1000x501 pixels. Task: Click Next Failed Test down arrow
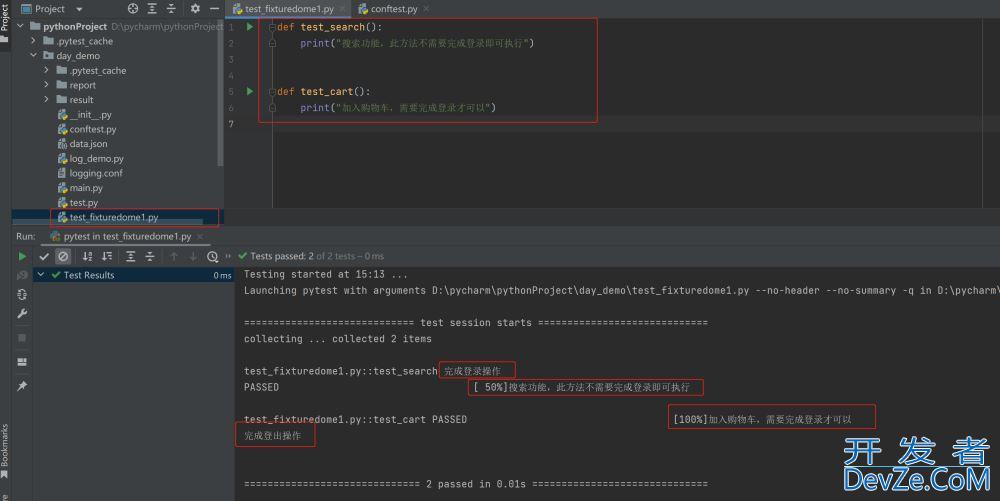pyautogui.click(x=193, y=256)
